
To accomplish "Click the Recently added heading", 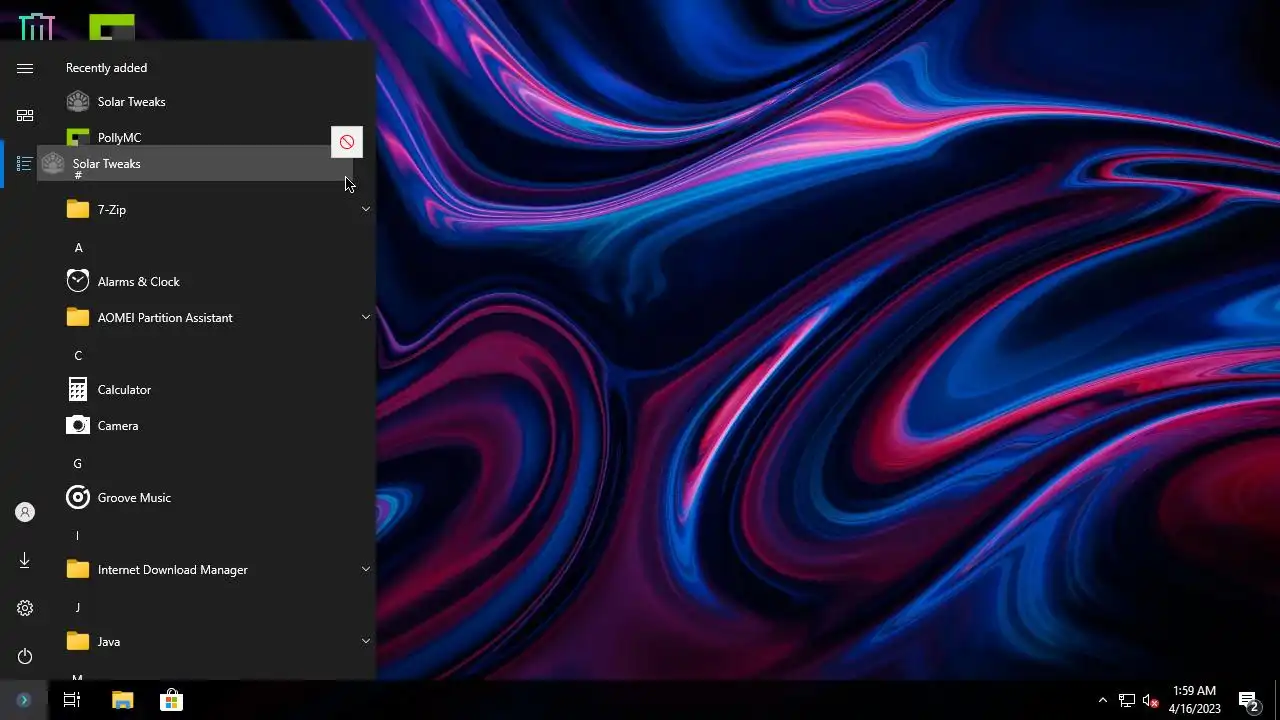I will (x=106, y=68).
